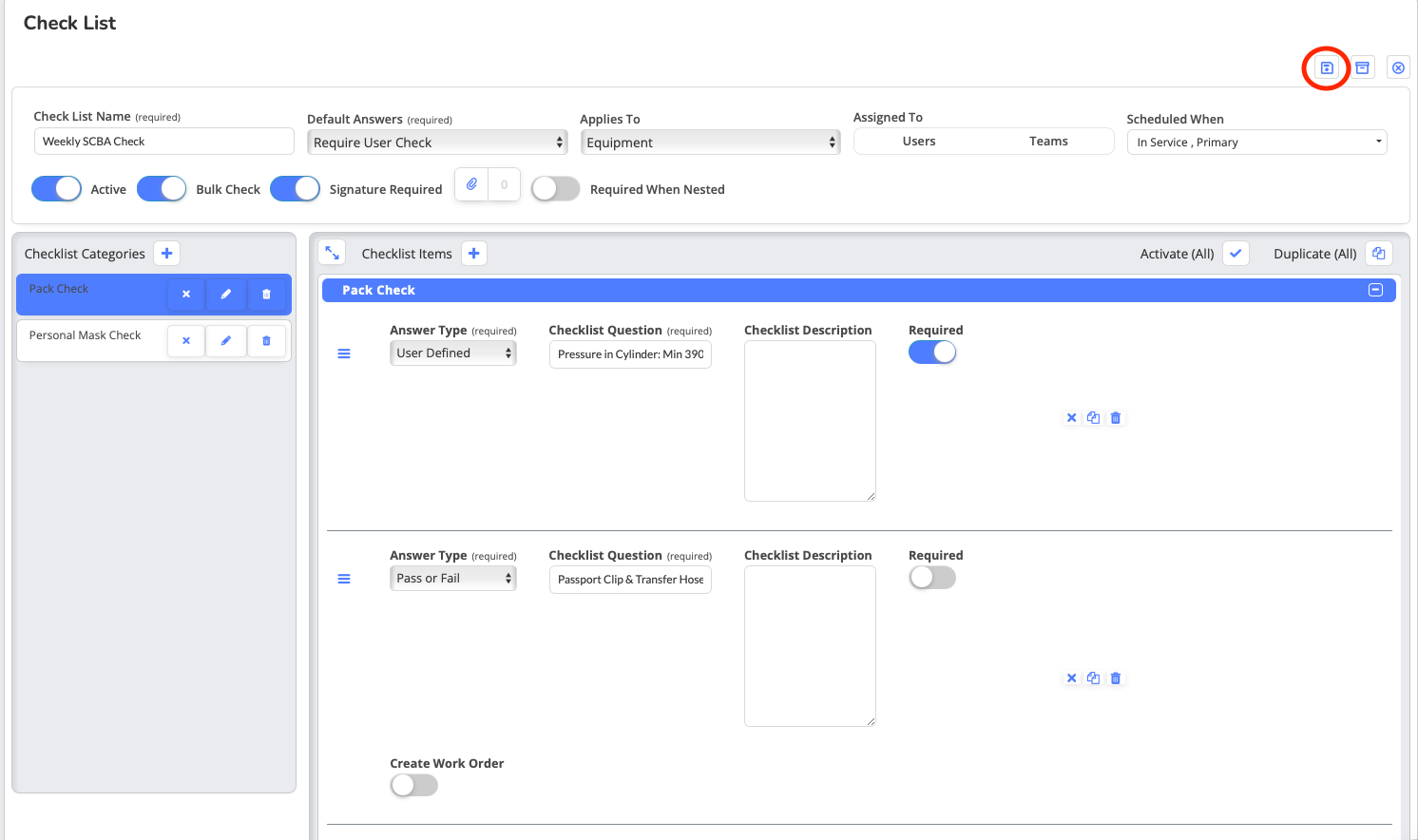Edit the Pack Check category
1418x840 pixels.
click(x=226, y=295)
